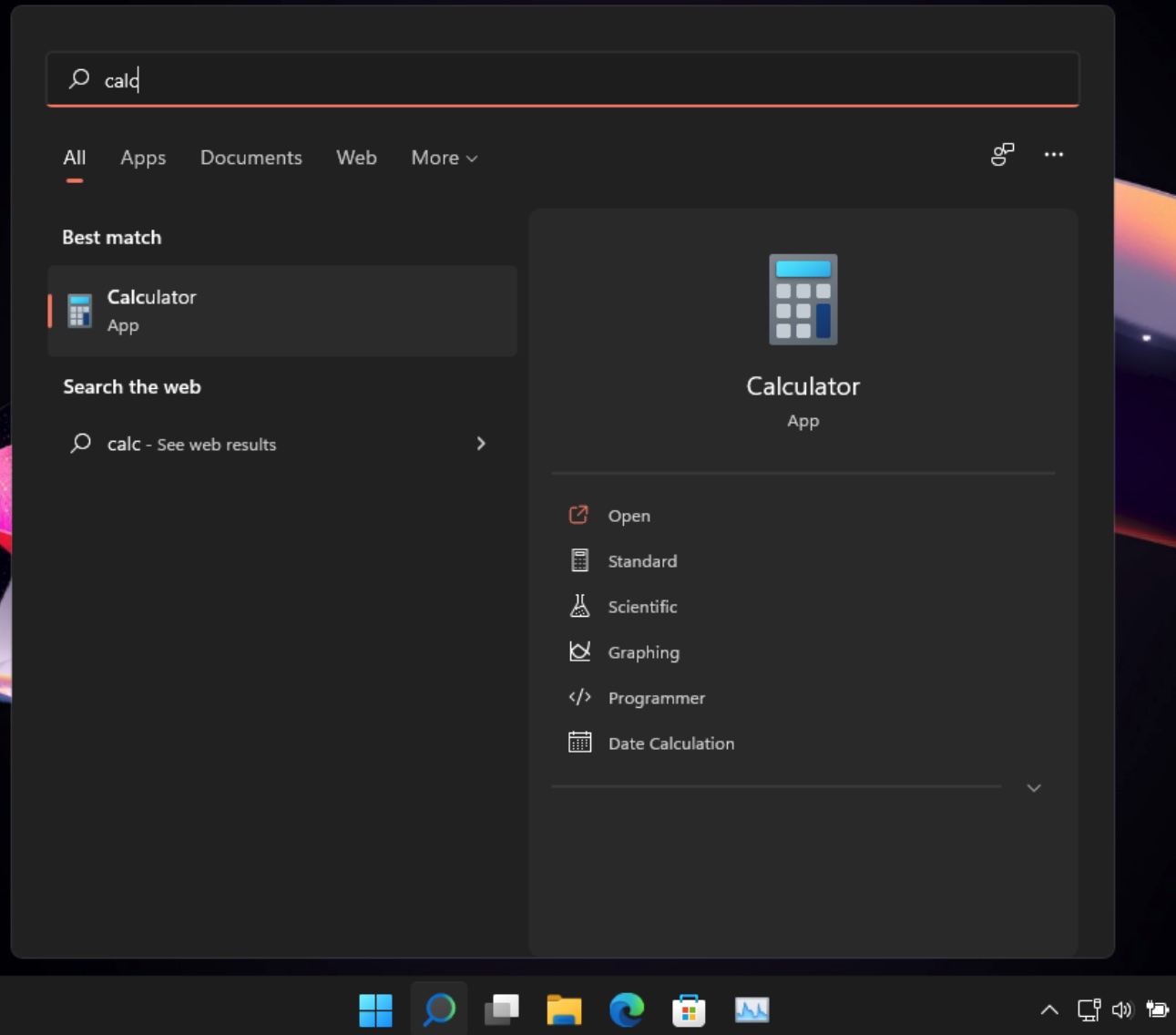Expand the More filter dropdown
Image resolution: width=1176 pixels, height=1035 pixels.
pos(444,158)
